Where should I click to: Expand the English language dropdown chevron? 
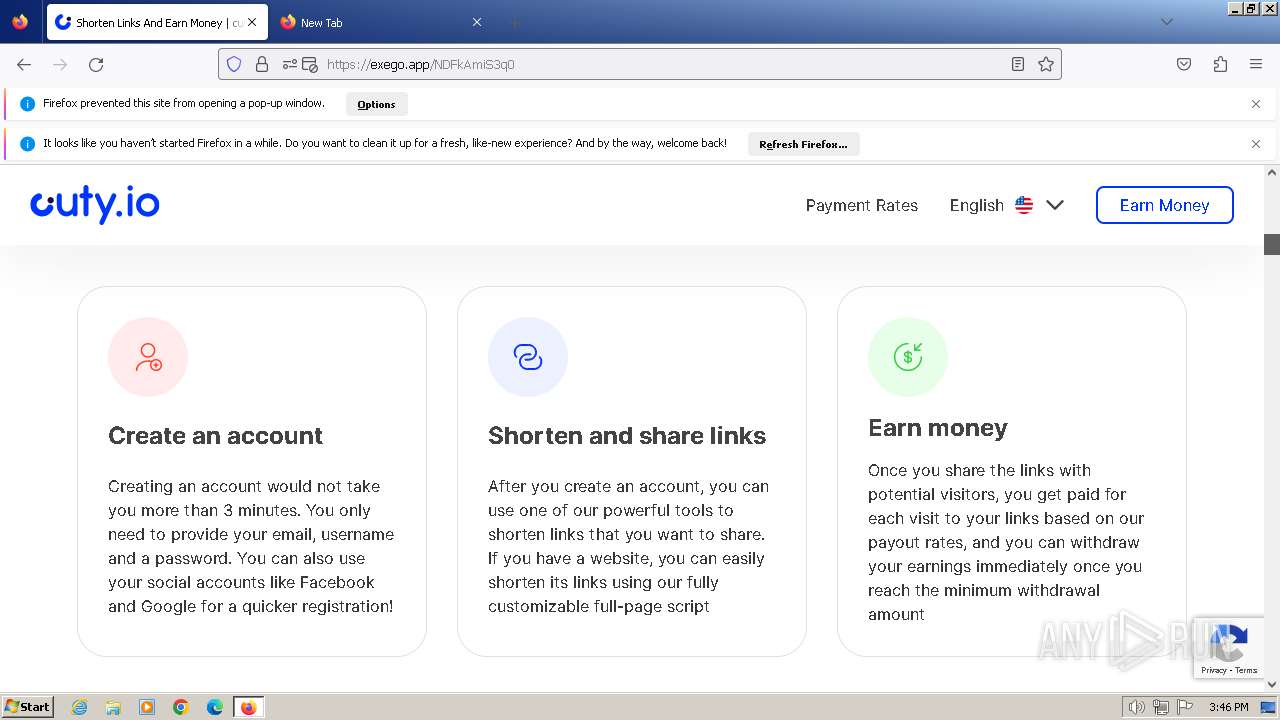click(1055, 205)
